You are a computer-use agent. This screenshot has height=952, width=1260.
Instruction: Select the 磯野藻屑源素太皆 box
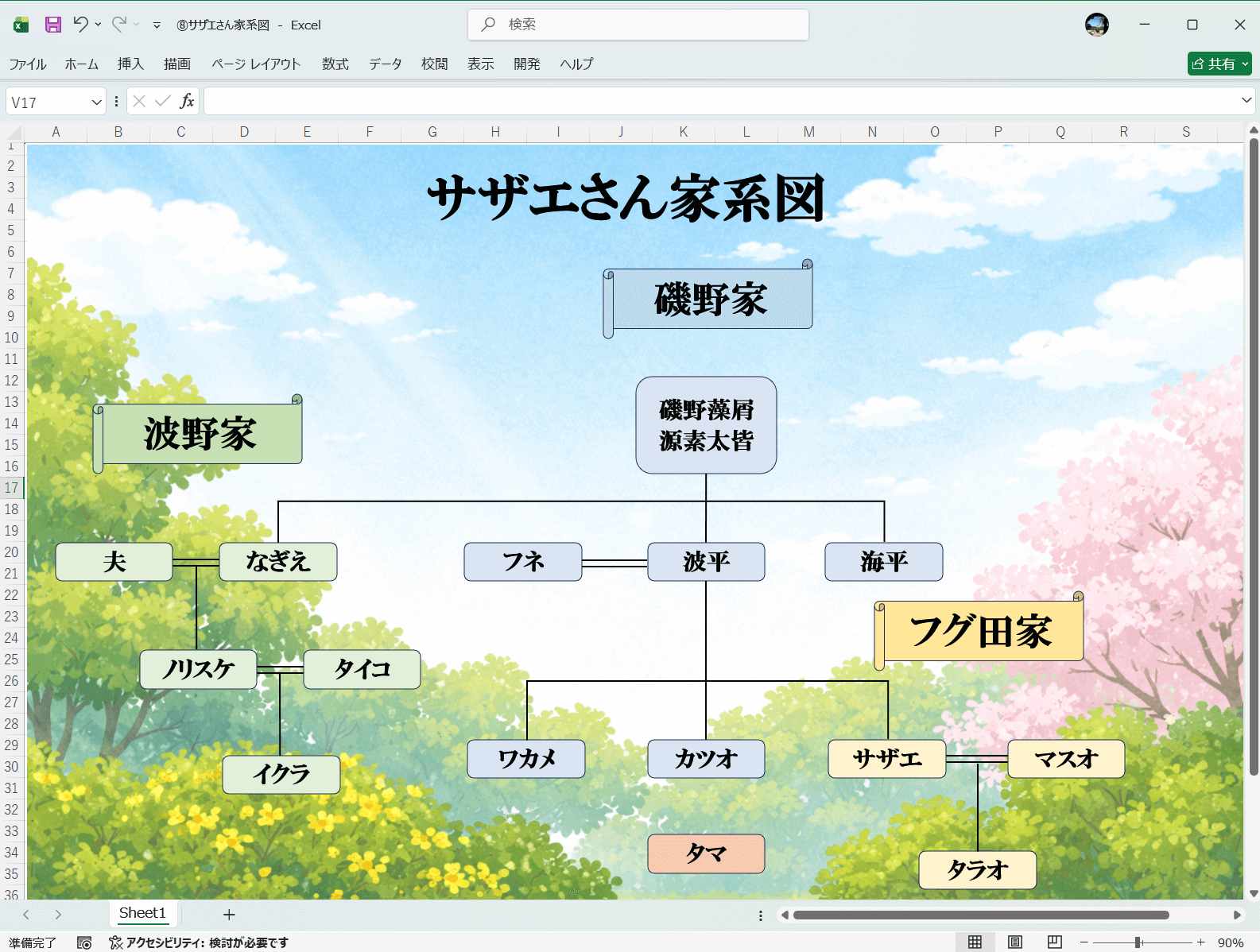706,425
